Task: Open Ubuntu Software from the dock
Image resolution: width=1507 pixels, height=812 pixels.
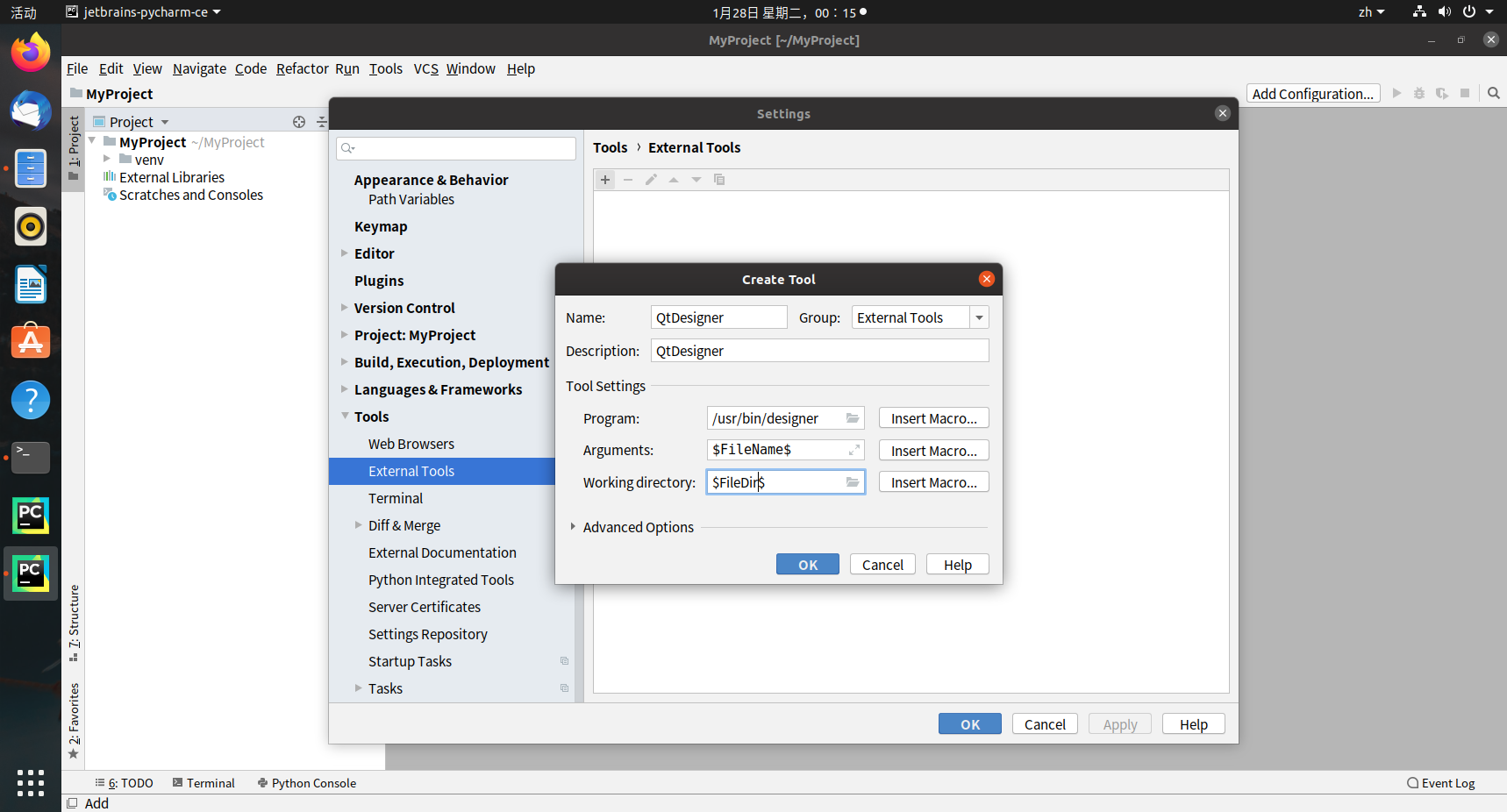Action: [x=31, y=342]
